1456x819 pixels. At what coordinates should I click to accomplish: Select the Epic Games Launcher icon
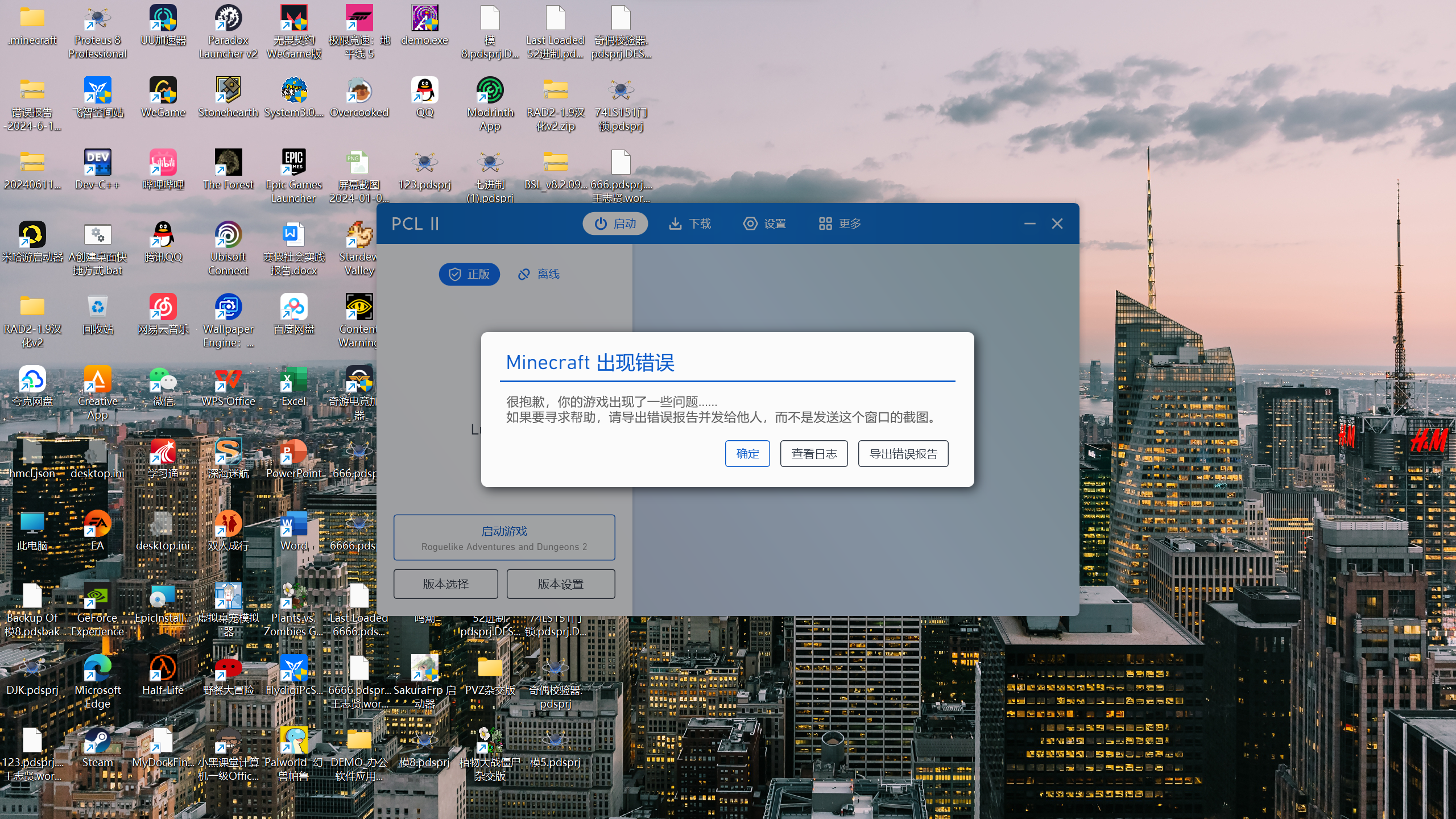pos(294,176)
